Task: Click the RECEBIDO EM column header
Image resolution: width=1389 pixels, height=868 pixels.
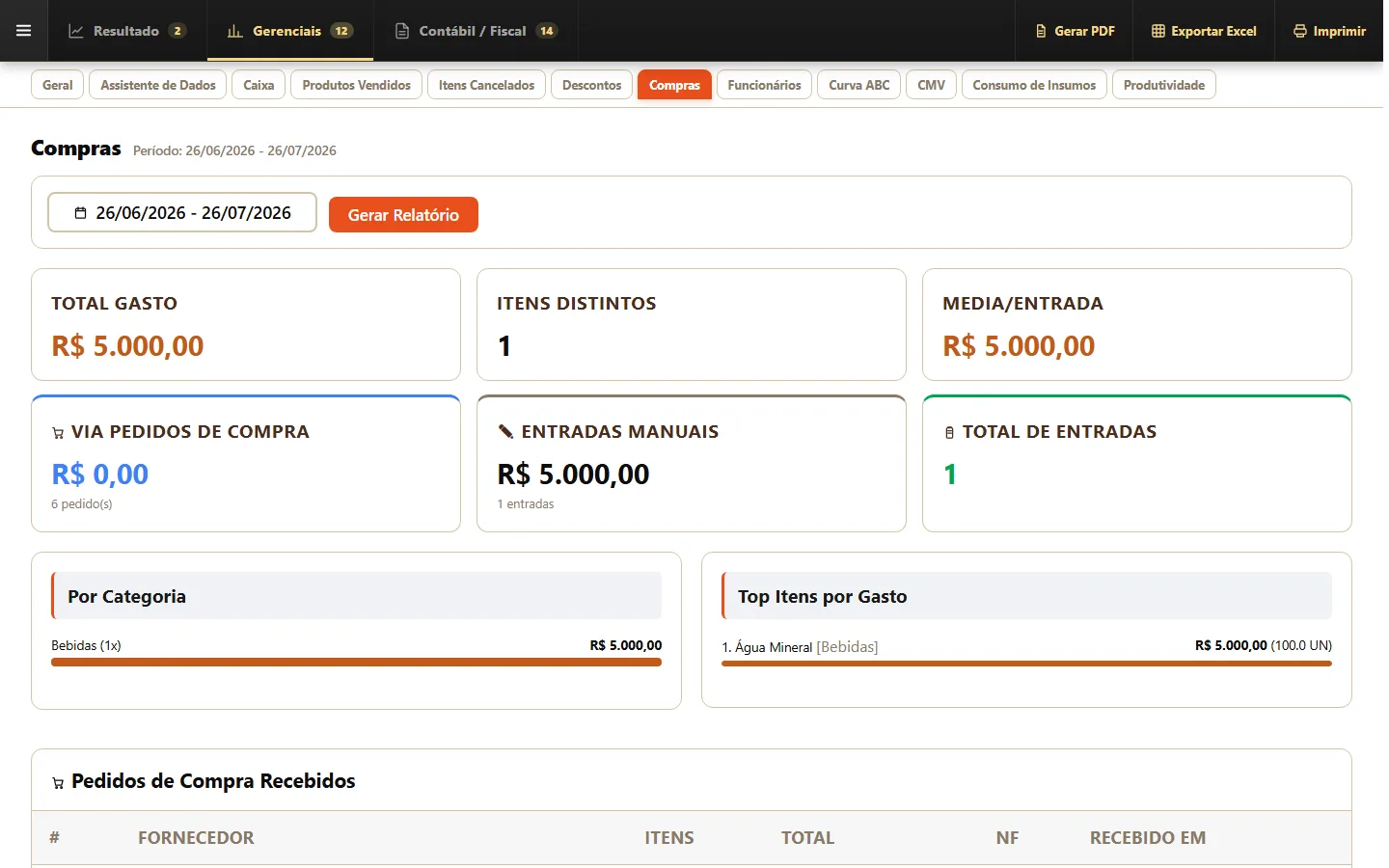Action: (x=1148, y=837)
